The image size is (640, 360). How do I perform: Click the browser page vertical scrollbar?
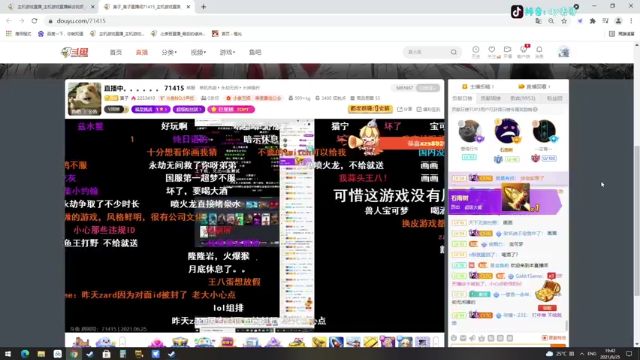coord(636,220)
